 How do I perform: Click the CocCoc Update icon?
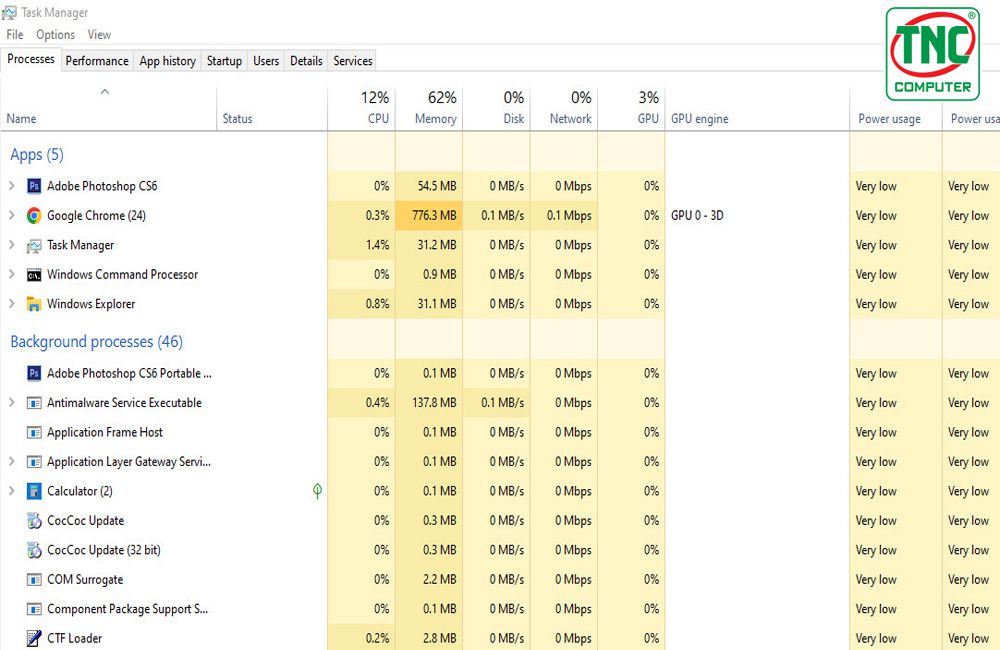coord(34,521)
